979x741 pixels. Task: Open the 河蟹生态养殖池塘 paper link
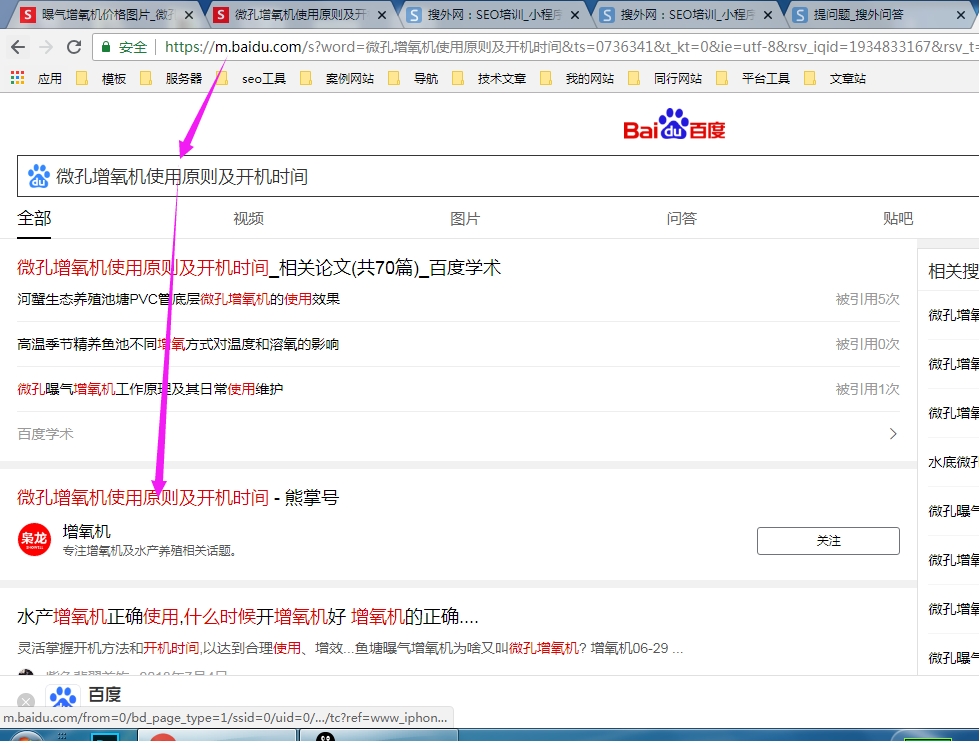[178, 299]
